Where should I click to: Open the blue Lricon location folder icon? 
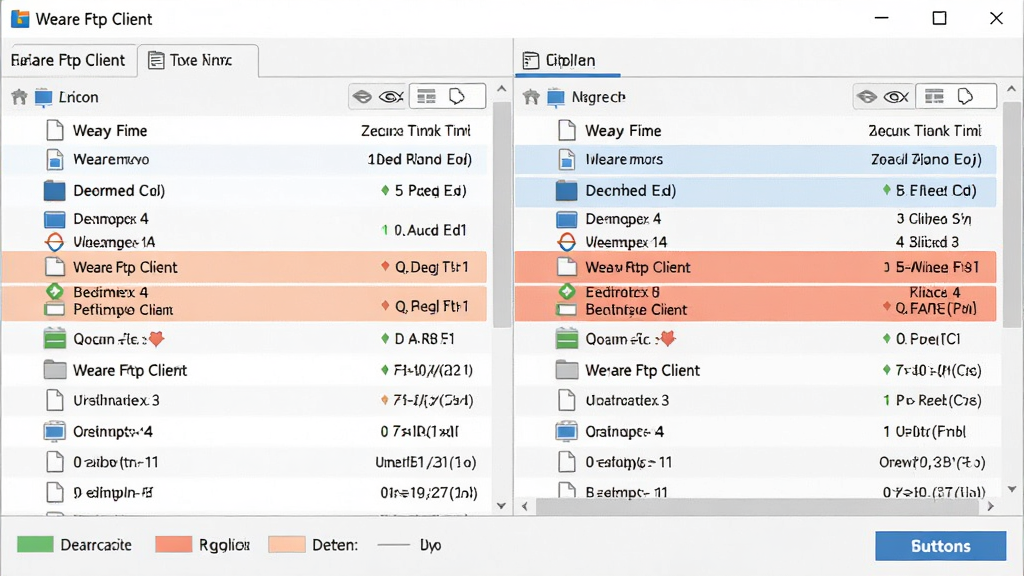point(44,97)
